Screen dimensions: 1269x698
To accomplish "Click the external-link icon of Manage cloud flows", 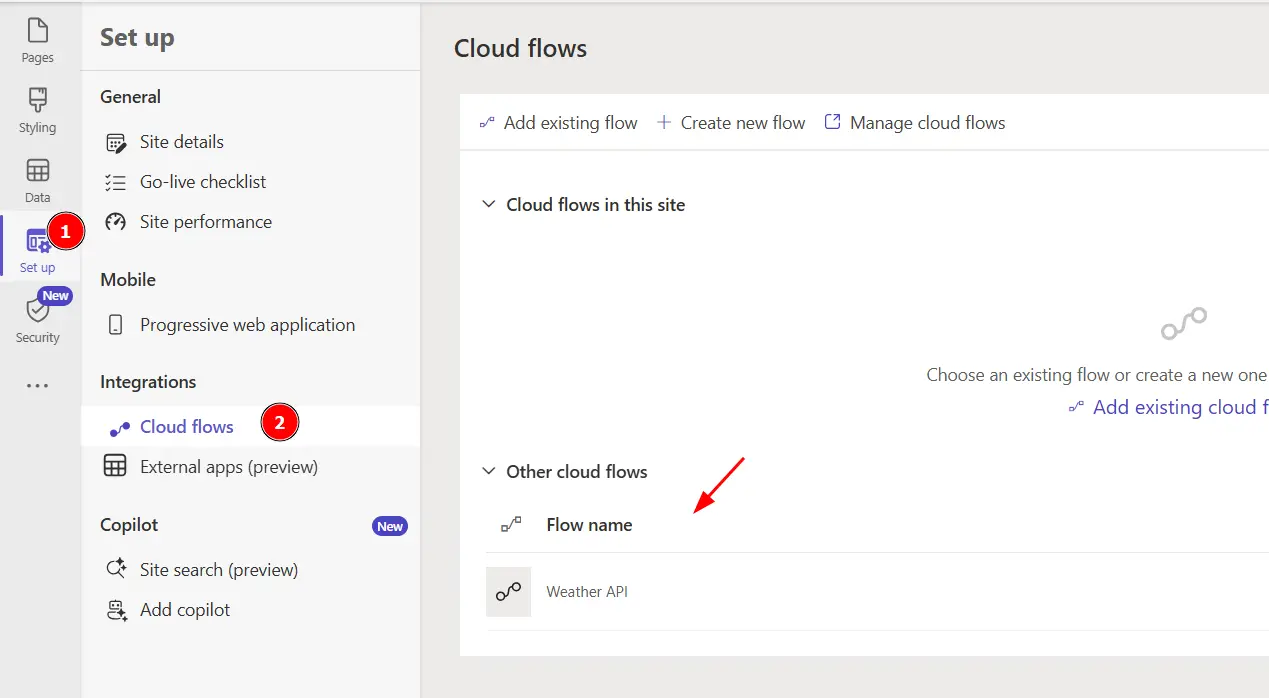I will pyautogui.click(x=832, y=122).
